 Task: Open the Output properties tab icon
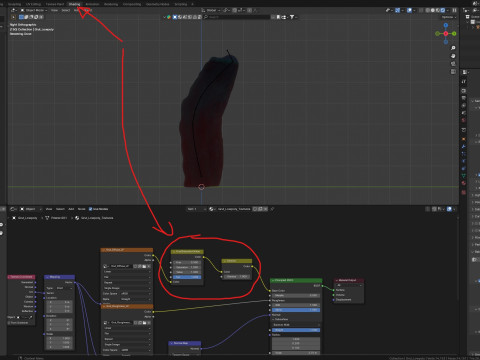pyautogui.click(x=464, y=98)
